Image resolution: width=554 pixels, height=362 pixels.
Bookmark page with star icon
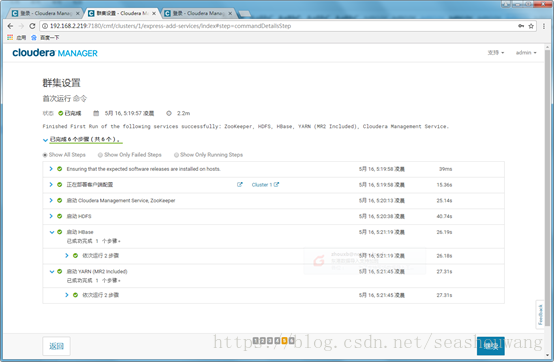pyautogui.click(x=531, y=26)
